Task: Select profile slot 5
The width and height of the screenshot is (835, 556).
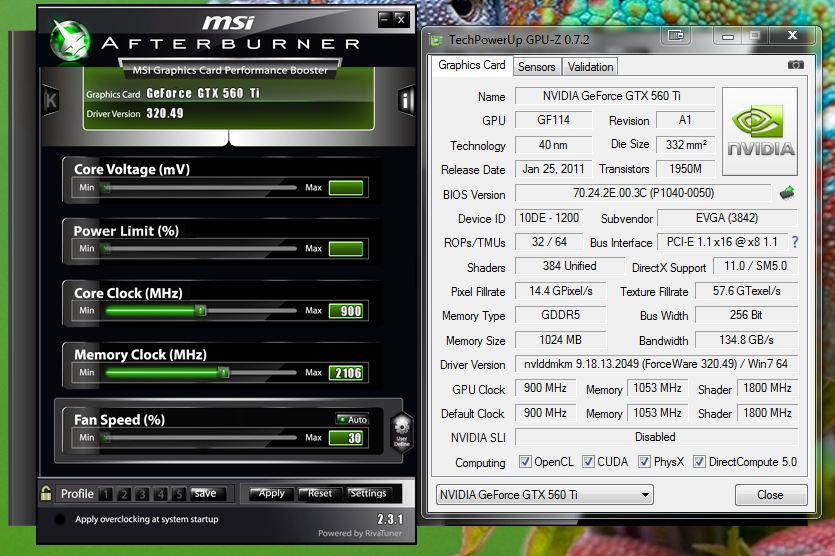Action: click(178, 494)
